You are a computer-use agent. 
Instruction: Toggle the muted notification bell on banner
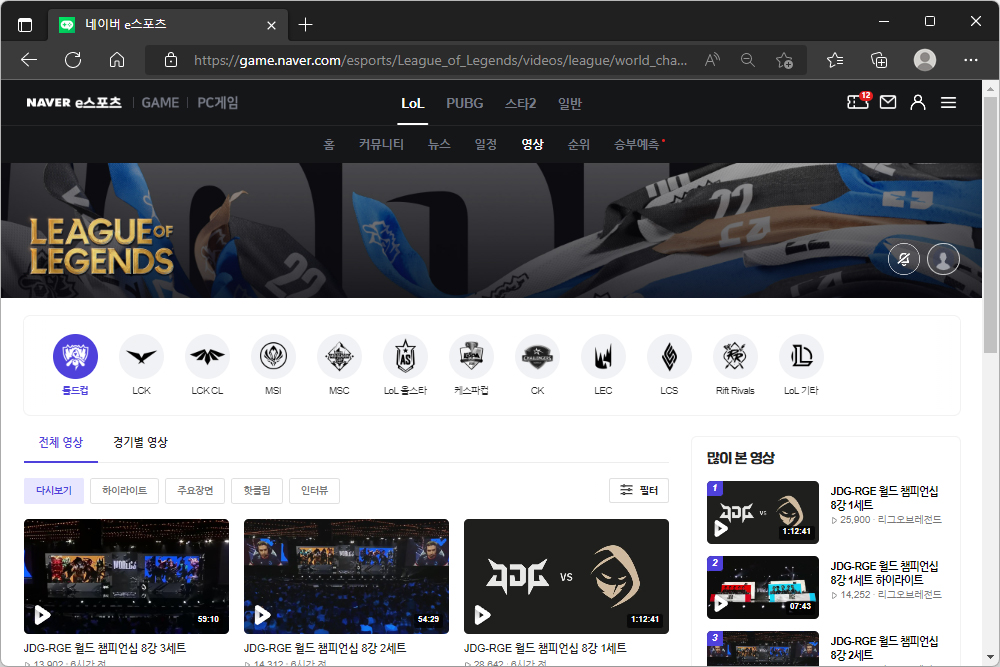904,259
